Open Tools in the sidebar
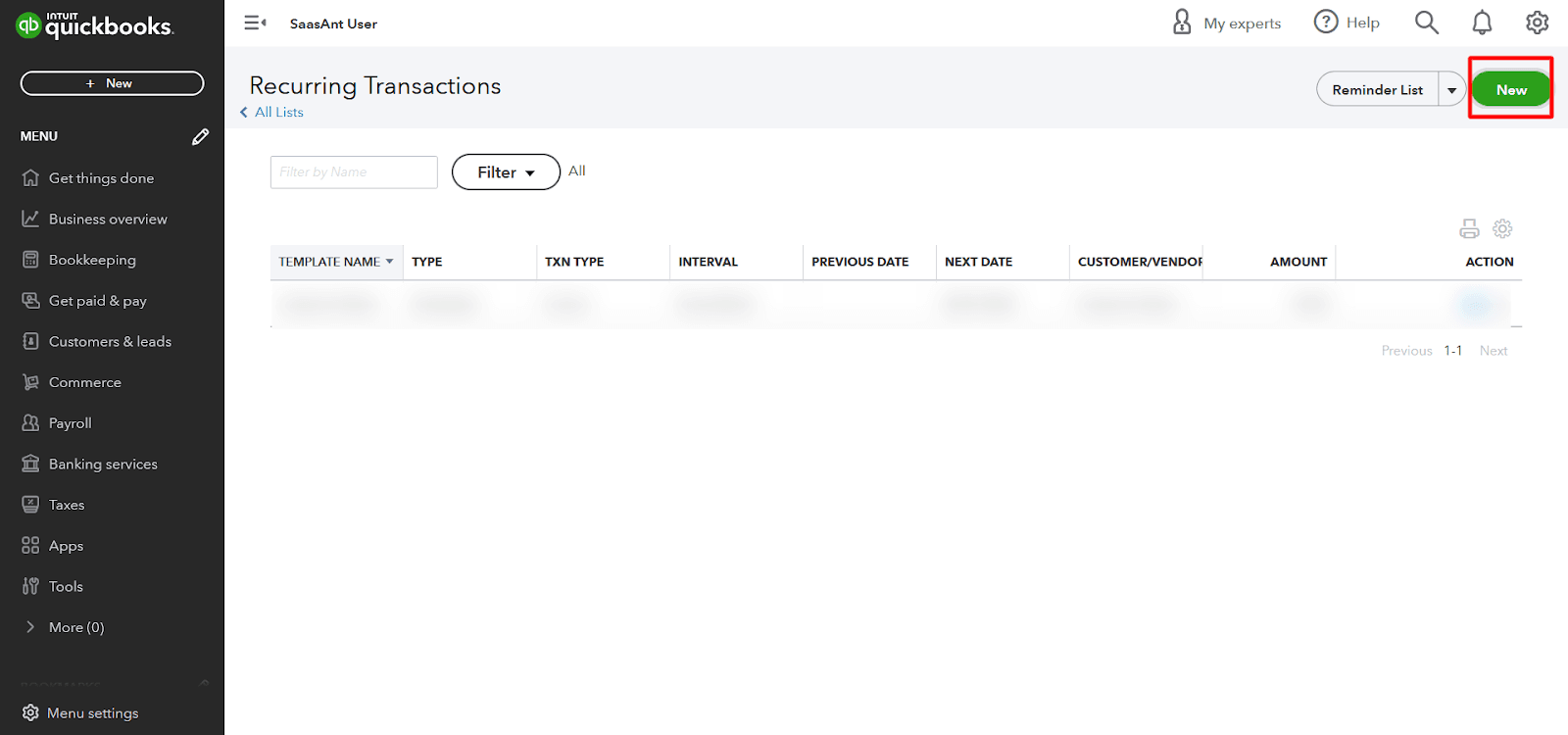 coord(66,586)
